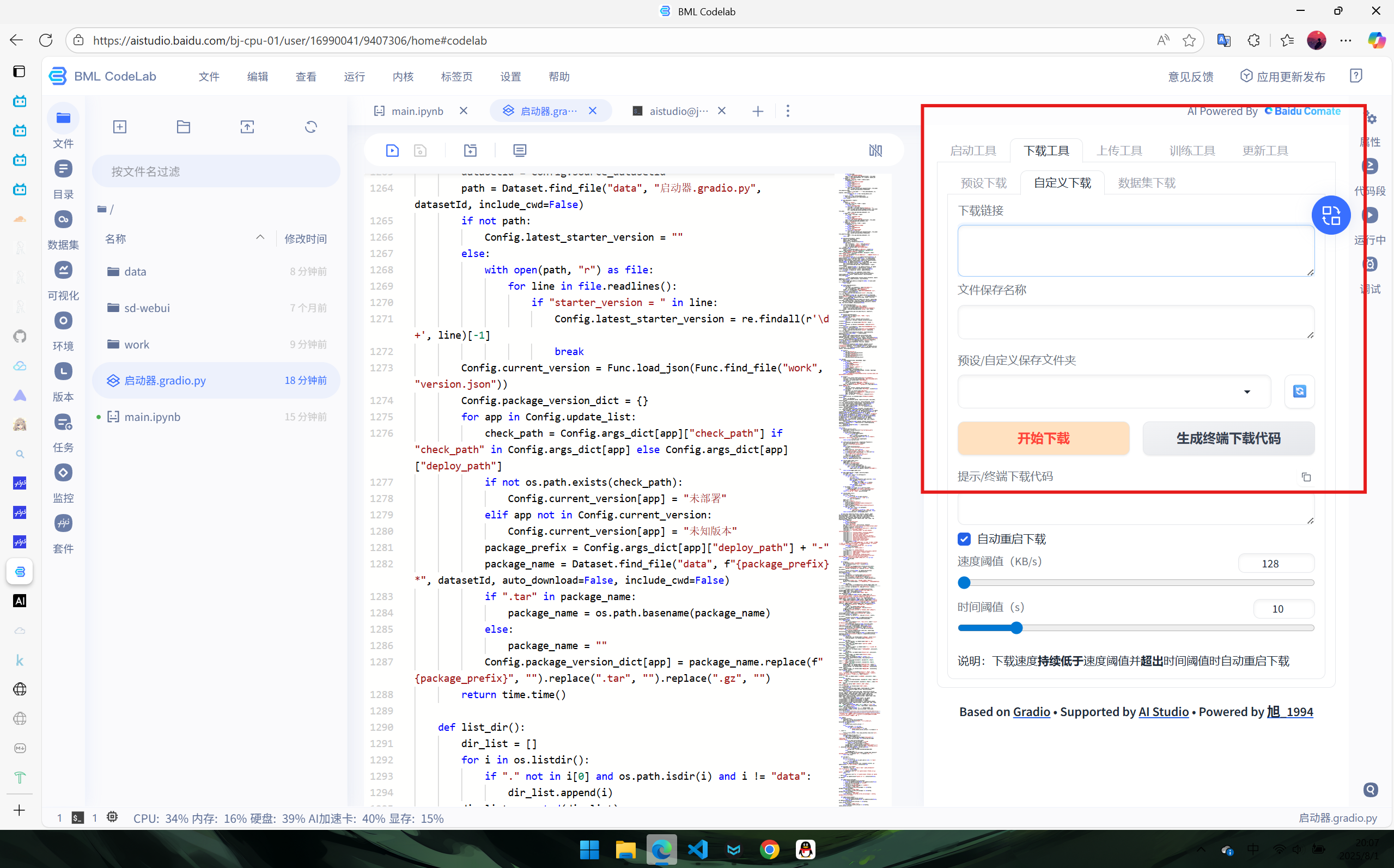The image size is (1394, 868).
Task: Click the 生成终端下载代码 button
Action: [x=1228, y=438]
